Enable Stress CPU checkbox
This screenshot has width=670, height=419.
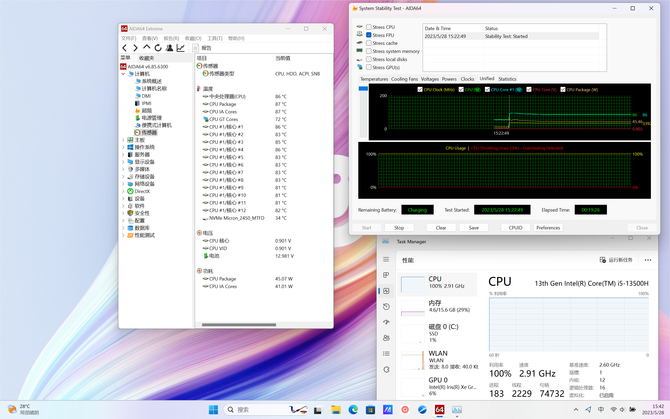pyautogui.click(x=369, y=27)
